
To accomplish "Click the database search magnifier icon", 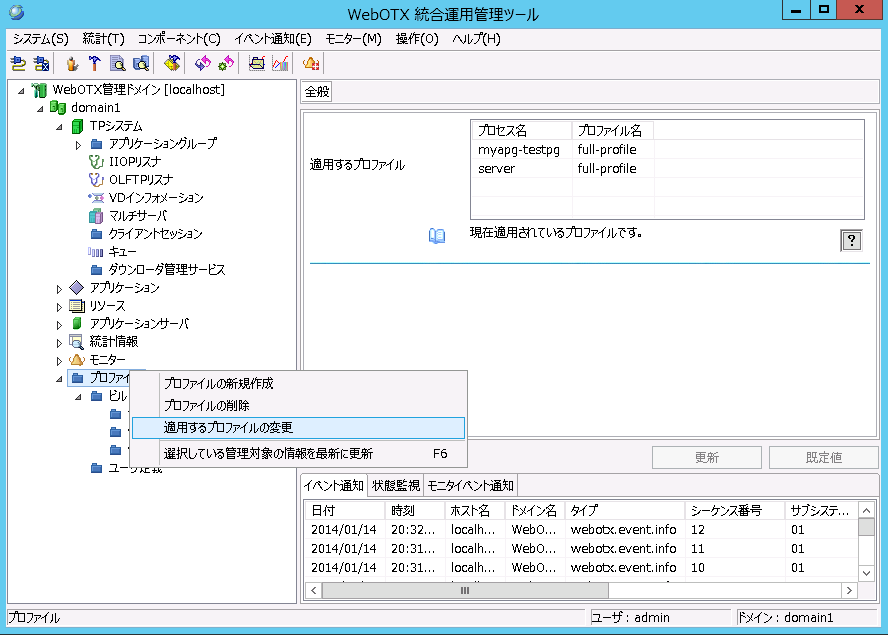I will [x=141, y=62].
